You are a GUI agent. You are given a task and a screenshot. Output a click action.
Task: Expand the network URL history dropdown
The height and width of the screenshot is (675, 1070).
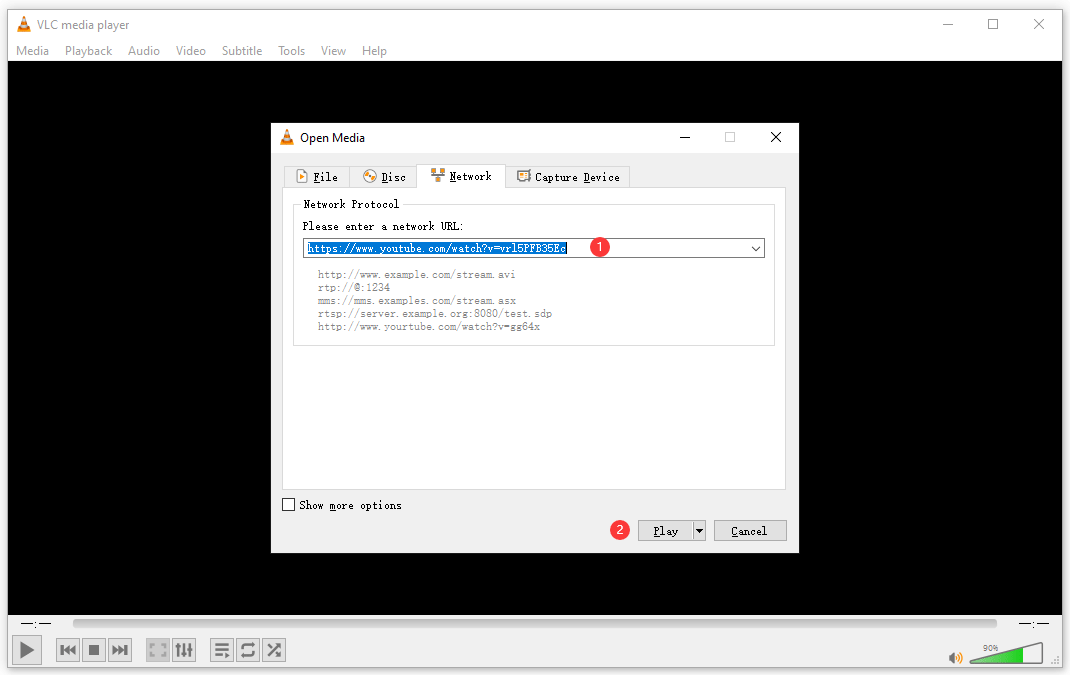(755, 248)
